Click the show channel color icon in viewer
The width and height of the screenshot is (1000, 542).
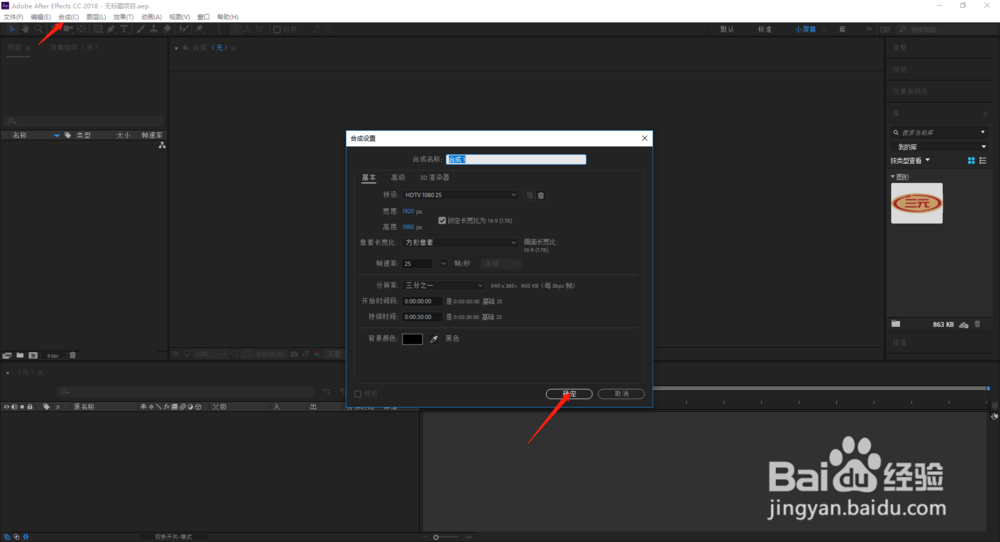click(x=317, y=354)
